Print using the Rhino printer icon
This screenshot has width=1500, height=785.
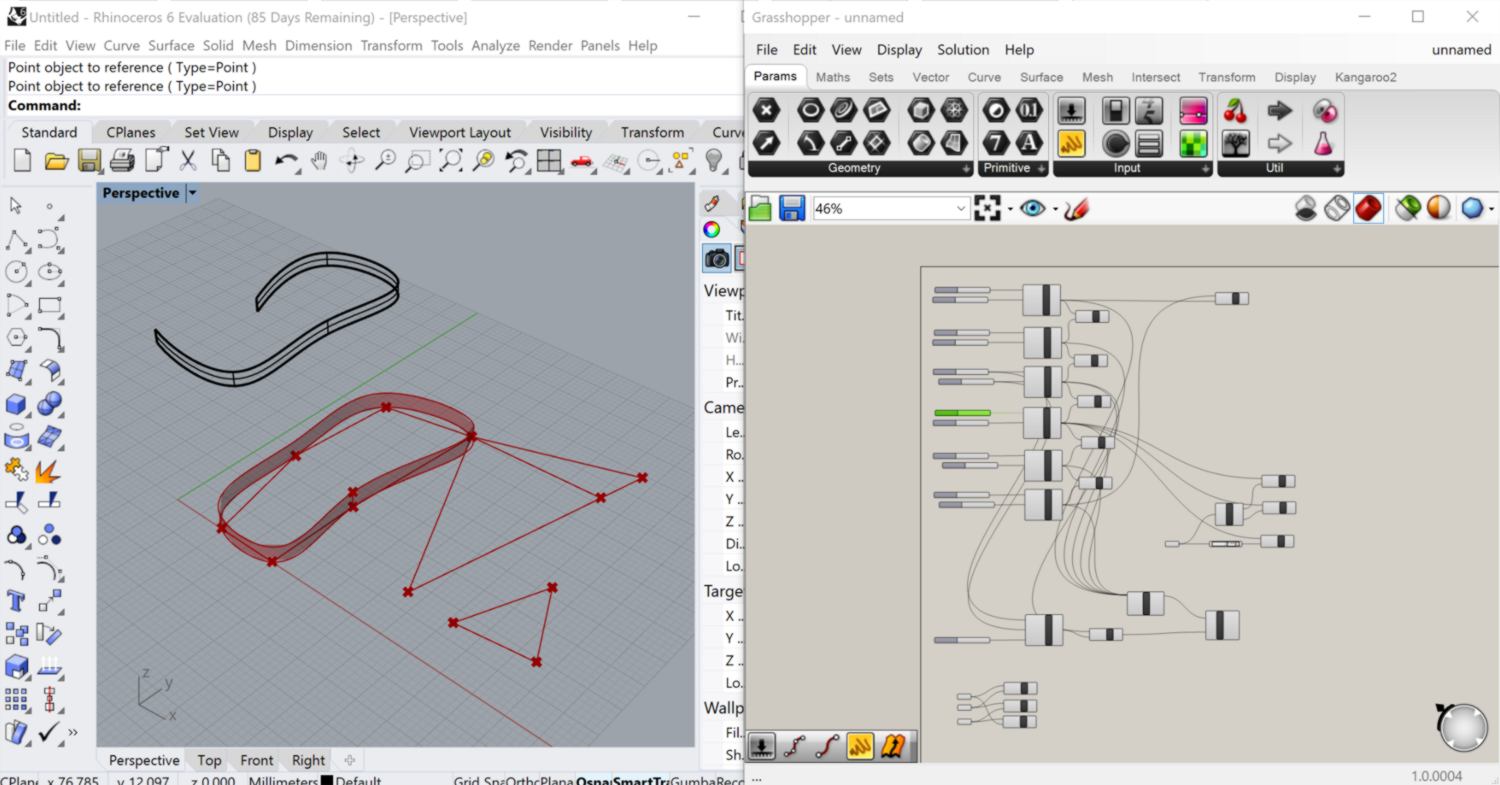coord(122,160)
